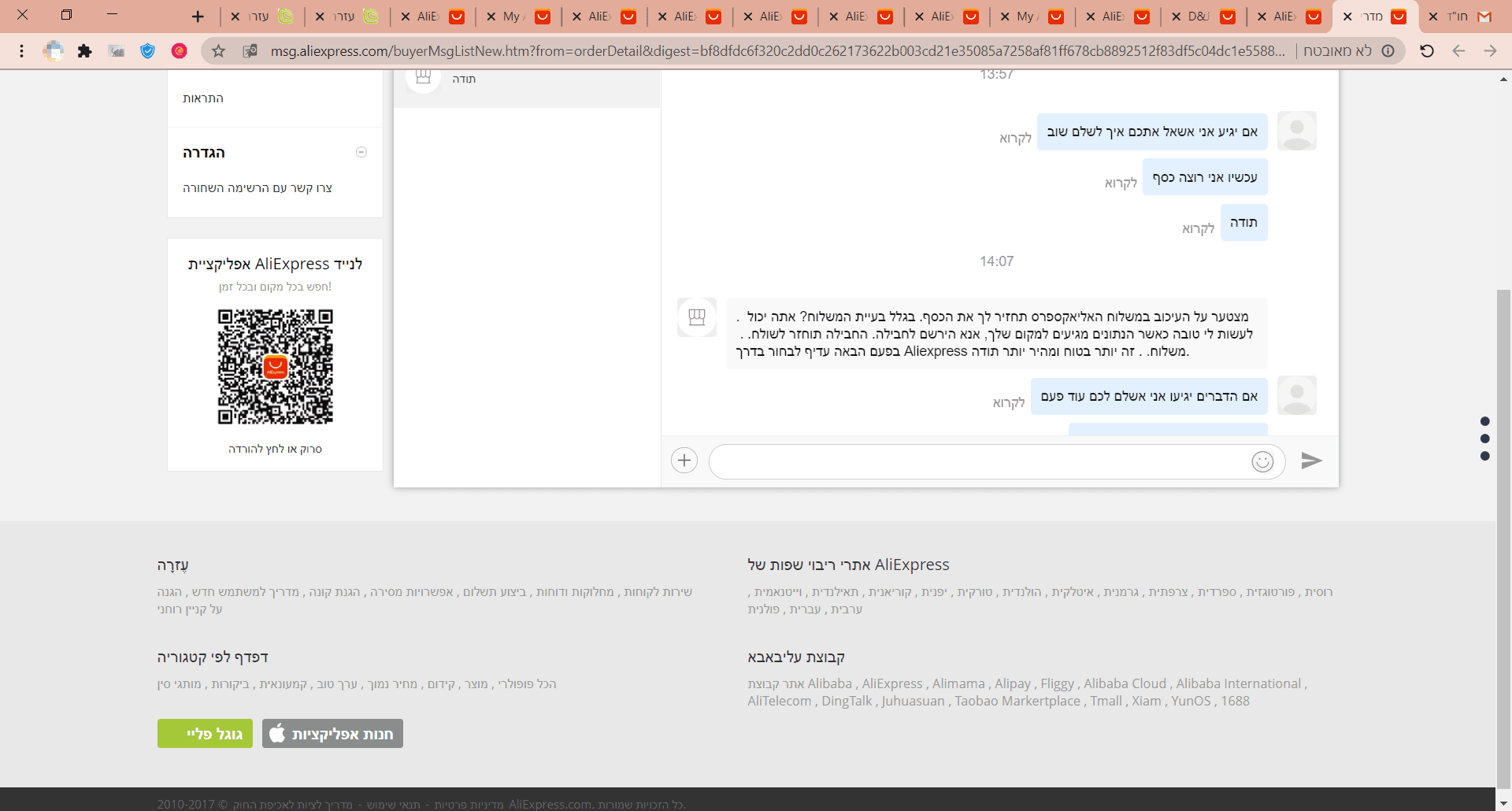Image resolution: width=1512 pixels, height=811 pixels.
Task: Switch site language to 'גרמנית'
Action: coord(1121,592)
